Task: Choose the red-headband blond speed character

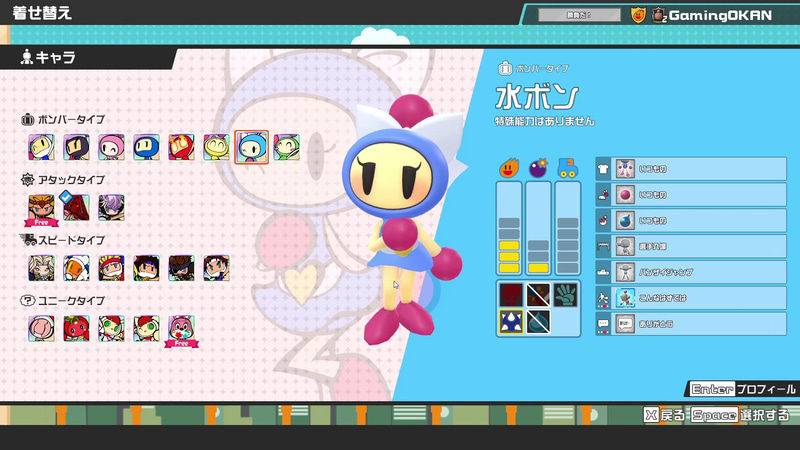Action: [x=111, y=268]
